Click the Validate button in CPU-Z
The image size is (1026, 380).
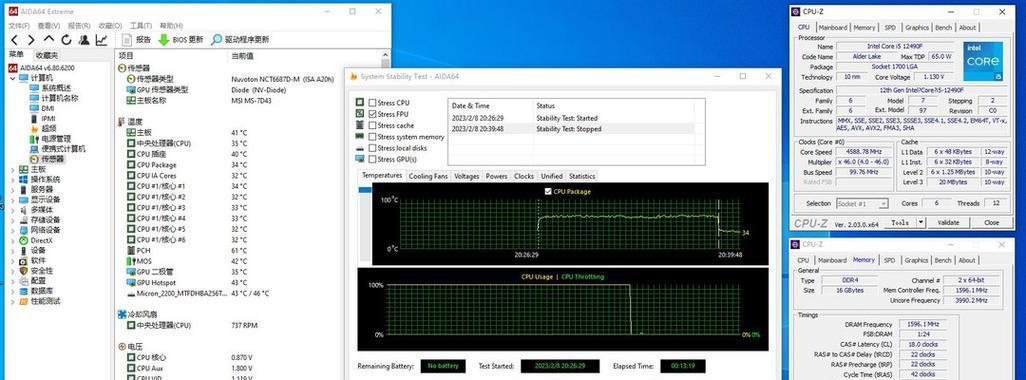click(948, 222)
